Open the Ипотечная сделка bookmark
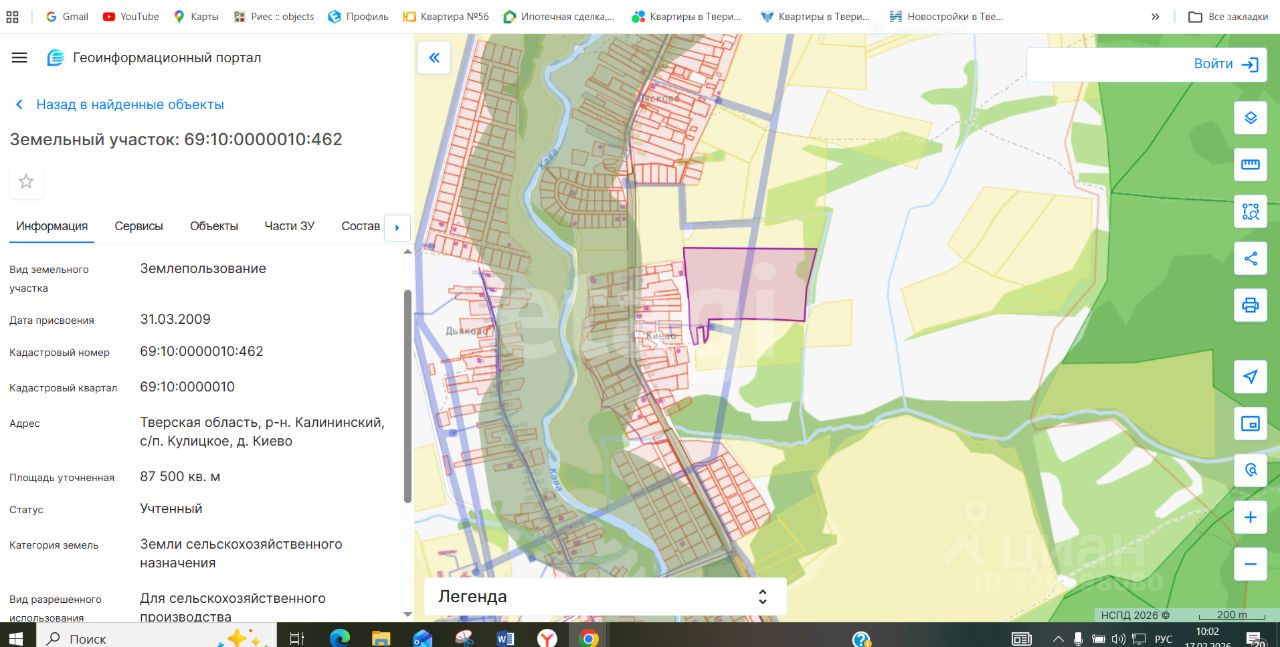Image resolution: width=1280 pixels, height=647 pixels. [x=560, y=17]
